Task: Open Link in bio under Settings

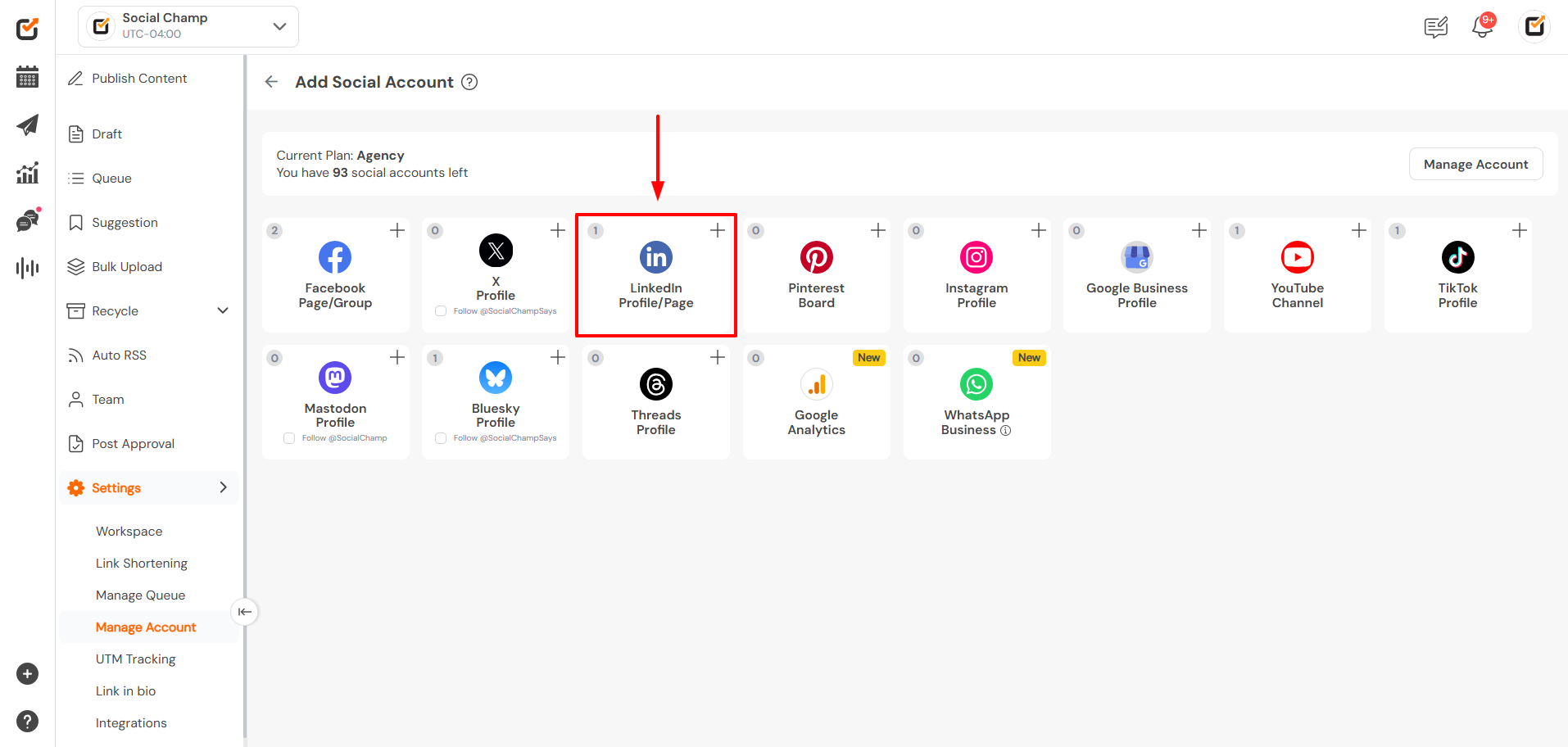Action: point(125,691)
